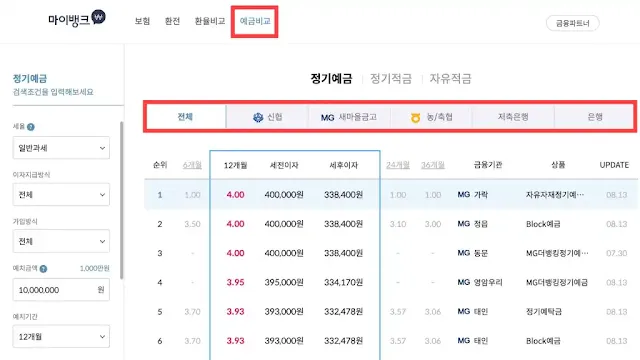Open the 보험 menu
Viewport: 640px width, 360px height.
click(x=142, y=21)
